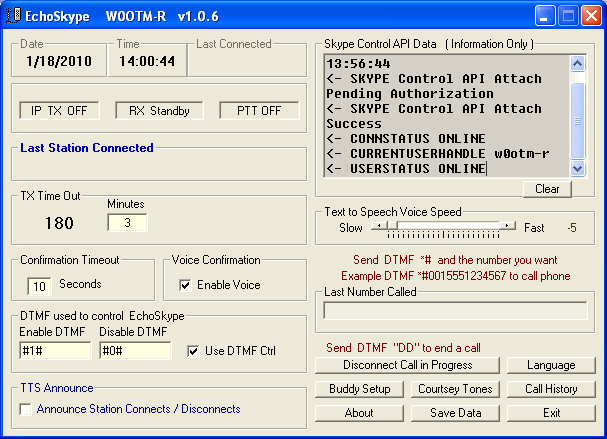
Task: Minimize the EchoSkype window
Action: tap(545, 16)
